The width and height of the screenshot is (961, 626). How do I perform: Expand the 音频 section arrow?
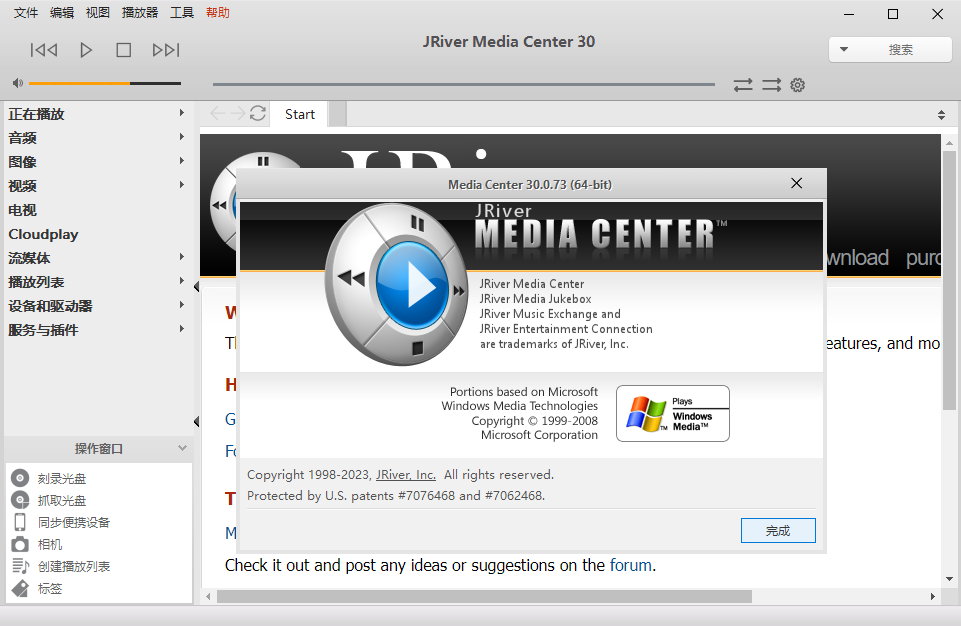point(181,137)
